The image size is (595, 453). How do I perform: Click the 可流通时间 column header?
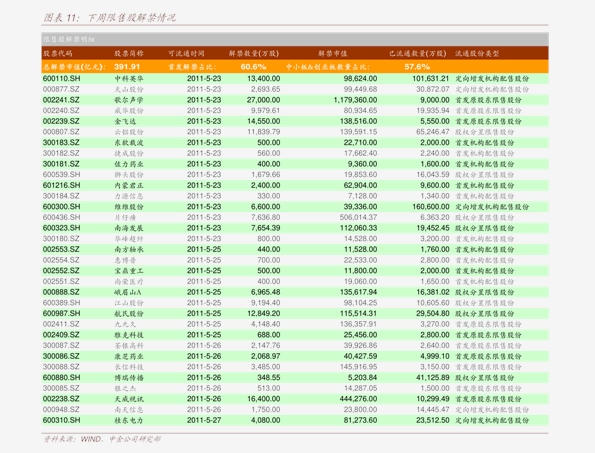pos(186,53)
